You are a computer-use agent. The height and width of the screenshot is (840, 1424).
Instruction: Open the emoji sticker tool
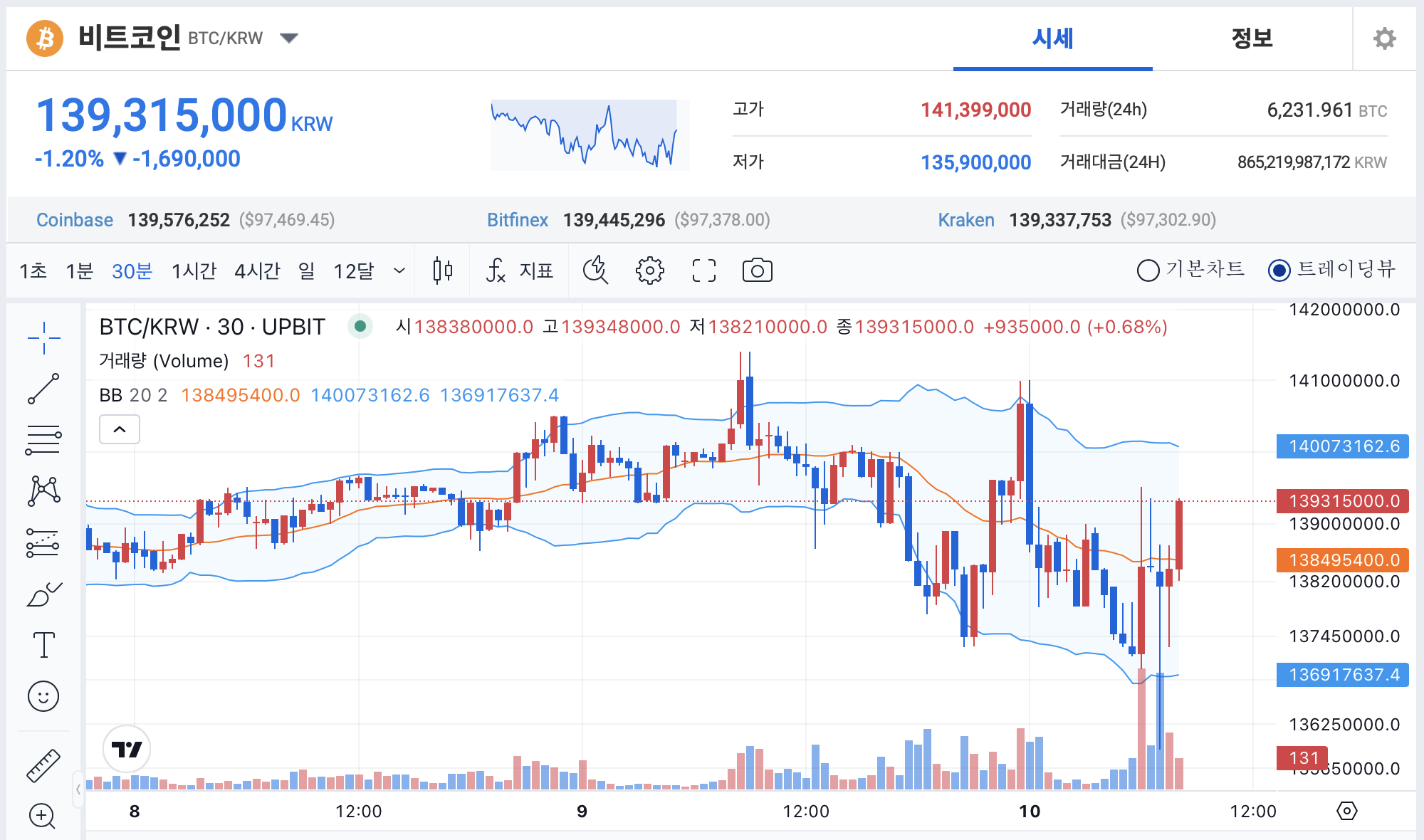[x=43, y=696]
